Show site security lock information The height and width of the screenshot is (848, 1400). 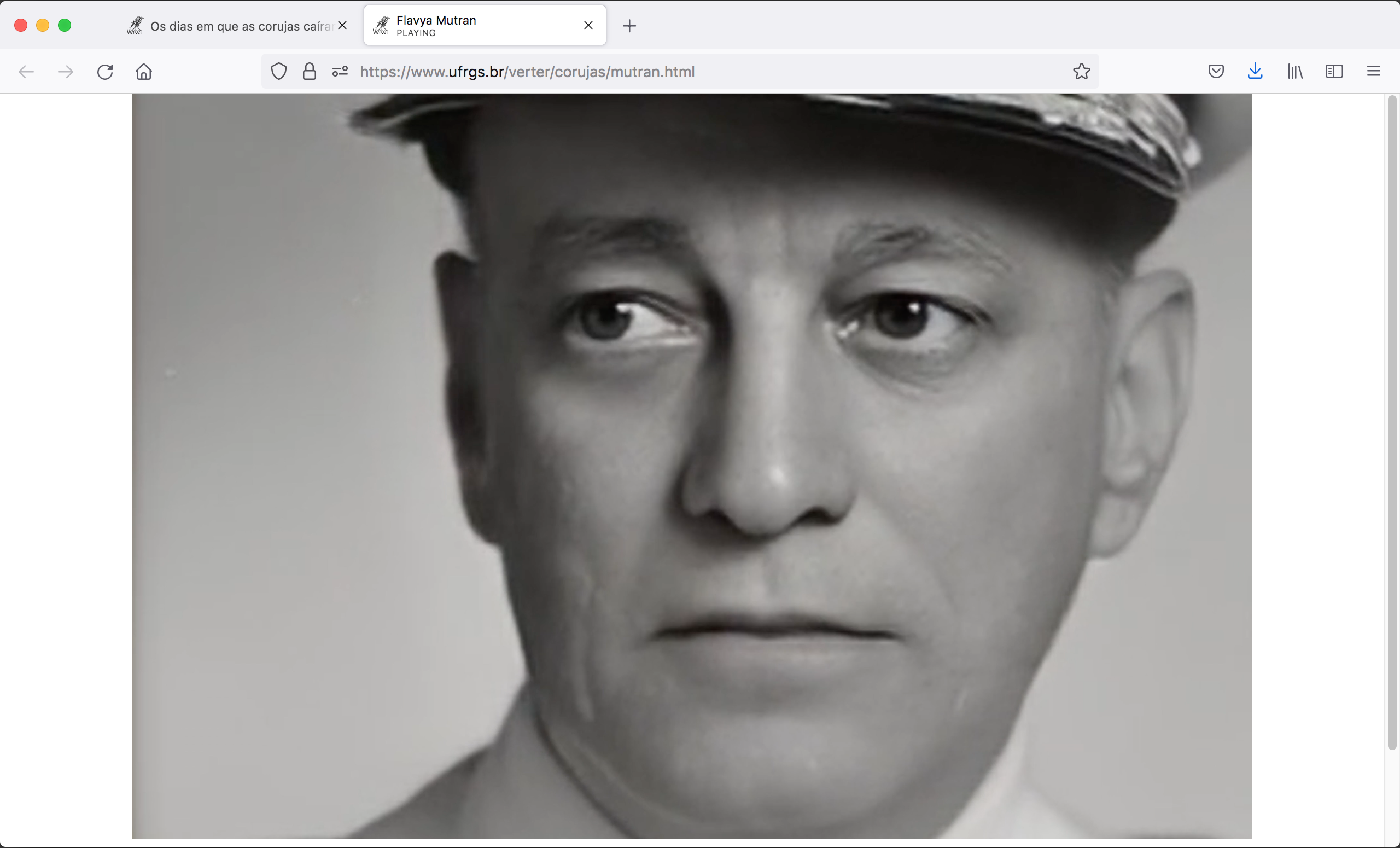point(309,72)
